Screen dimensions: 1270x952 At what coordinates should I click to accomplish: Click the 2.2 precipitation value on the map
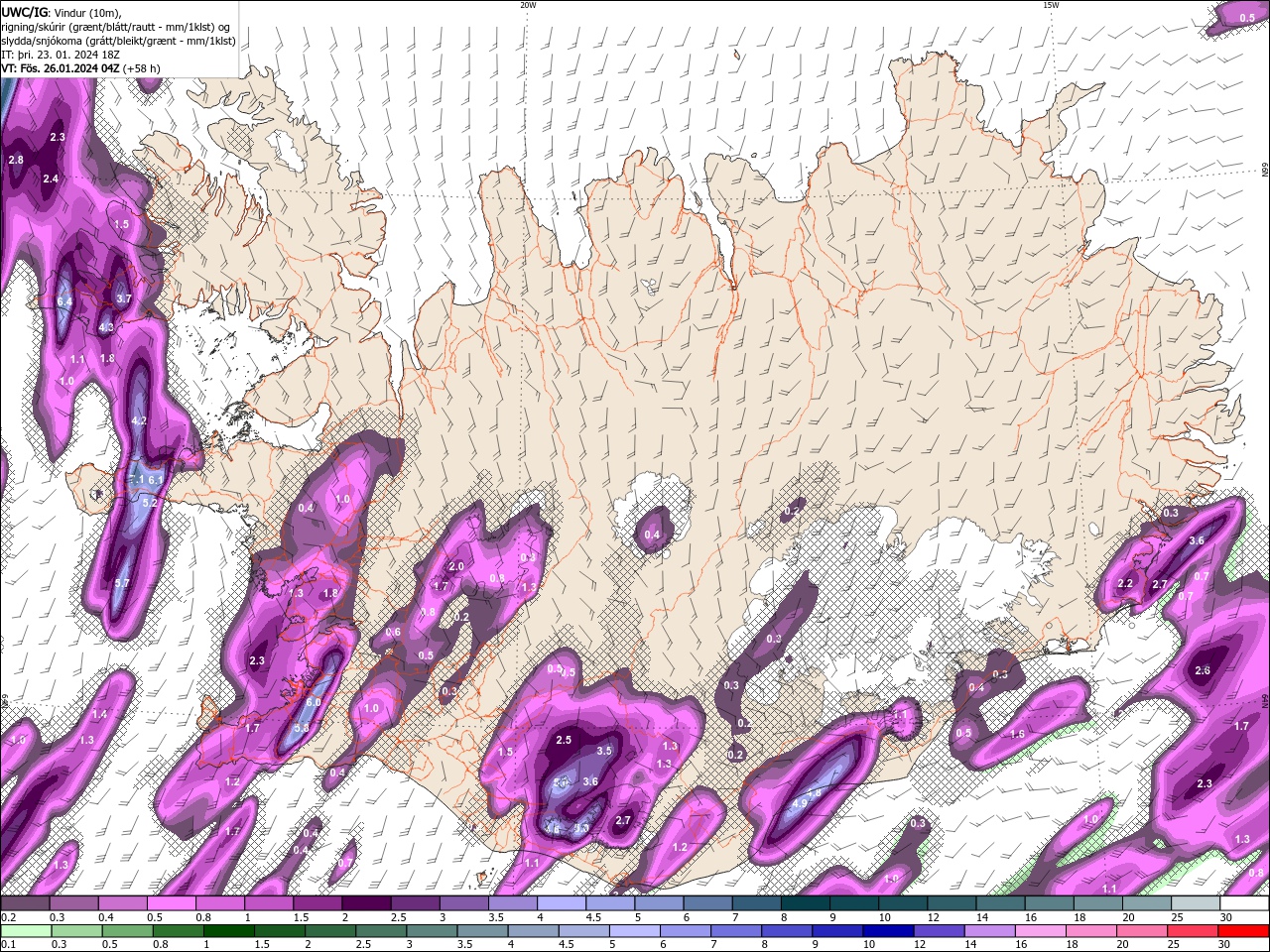[x=1125, y=584]
